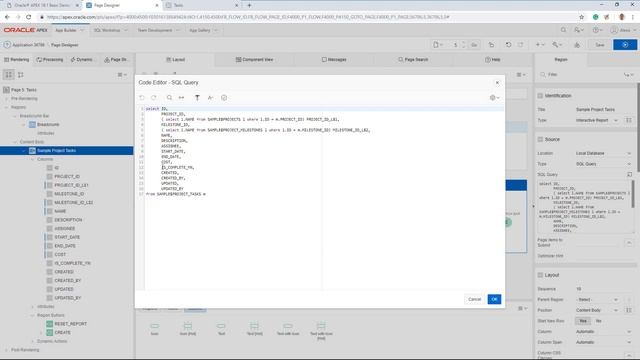640x360 pixels.
Task: Open the user account menu
Action: [623, 30]
